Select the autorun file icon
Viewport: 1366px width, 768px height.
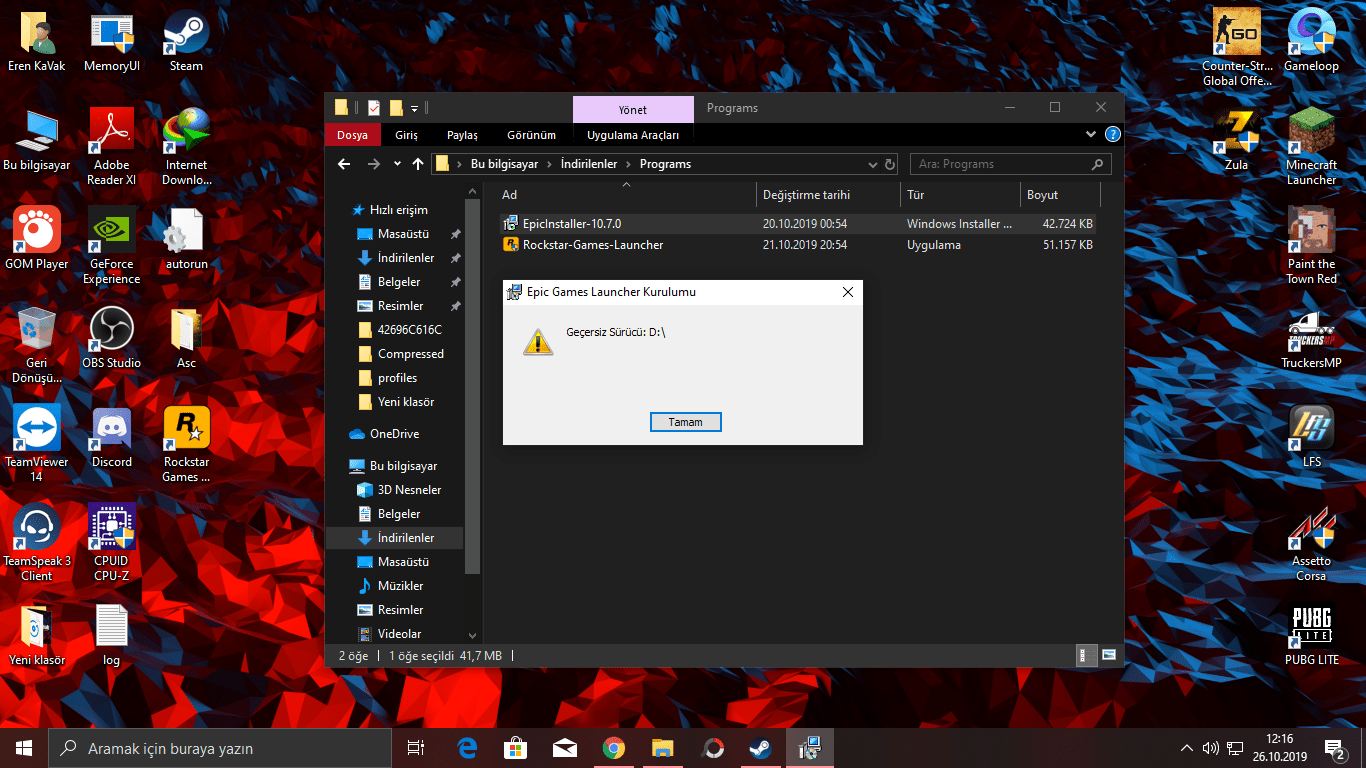[x=186, y=239]
